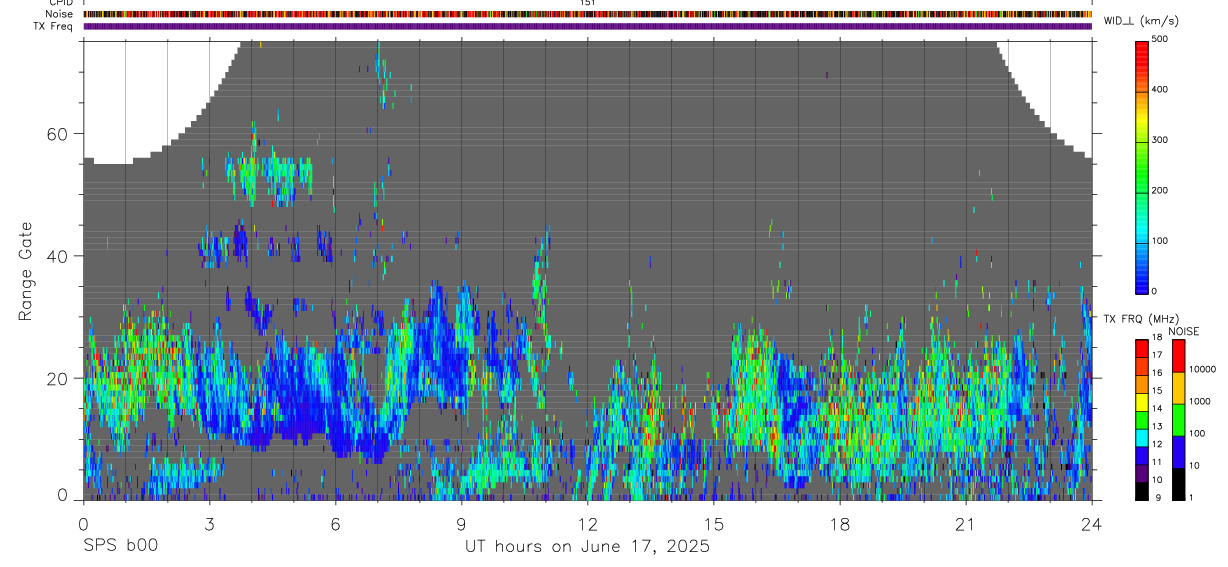Click the red top of the WID color bar
The width and height of the screenshot is (1228, 567).
click(x=1142, y=47)
